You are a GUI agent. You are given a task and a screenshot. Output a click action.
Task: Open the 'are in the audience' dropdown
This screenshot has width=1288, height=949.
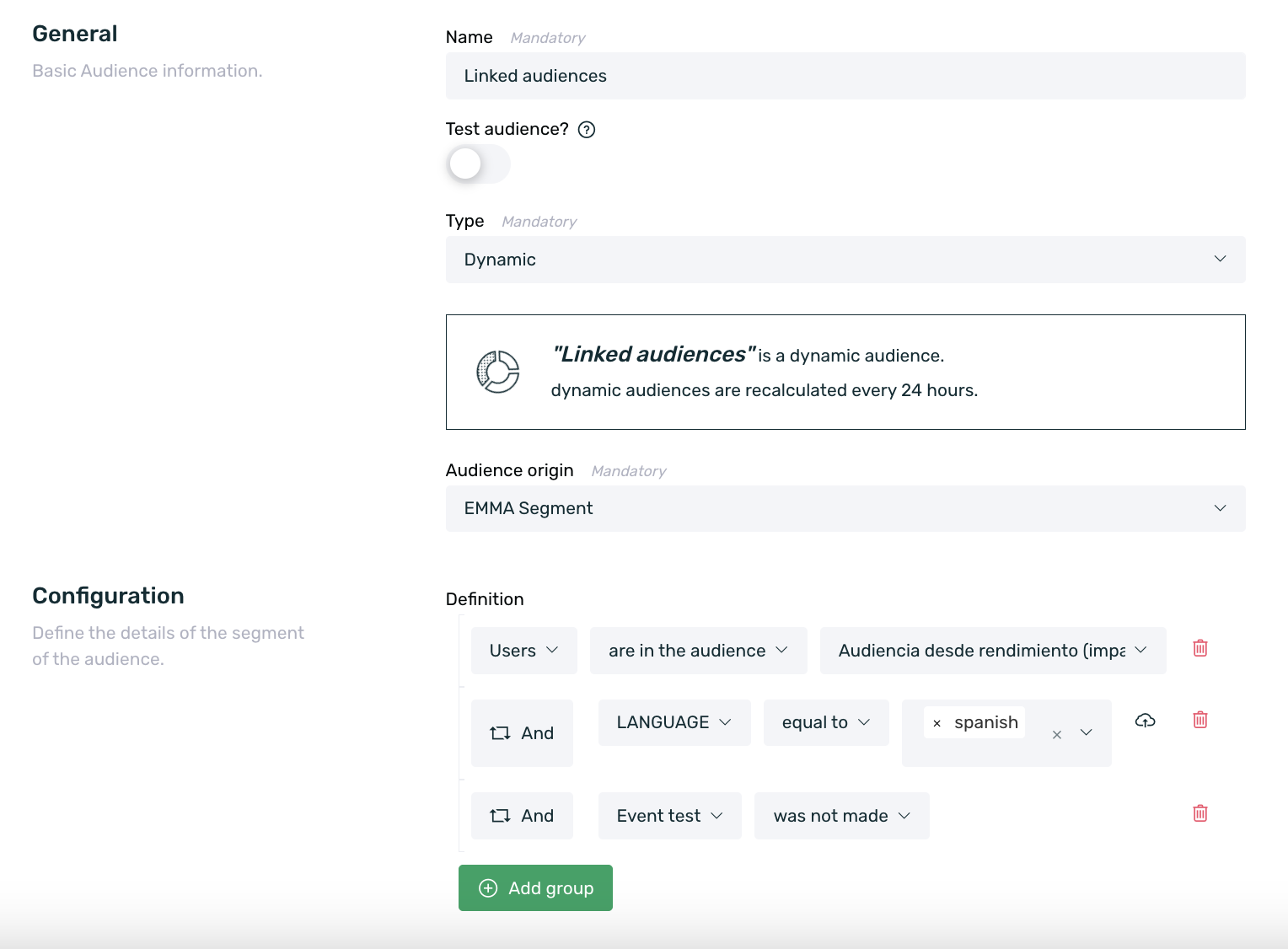point(698,651)
